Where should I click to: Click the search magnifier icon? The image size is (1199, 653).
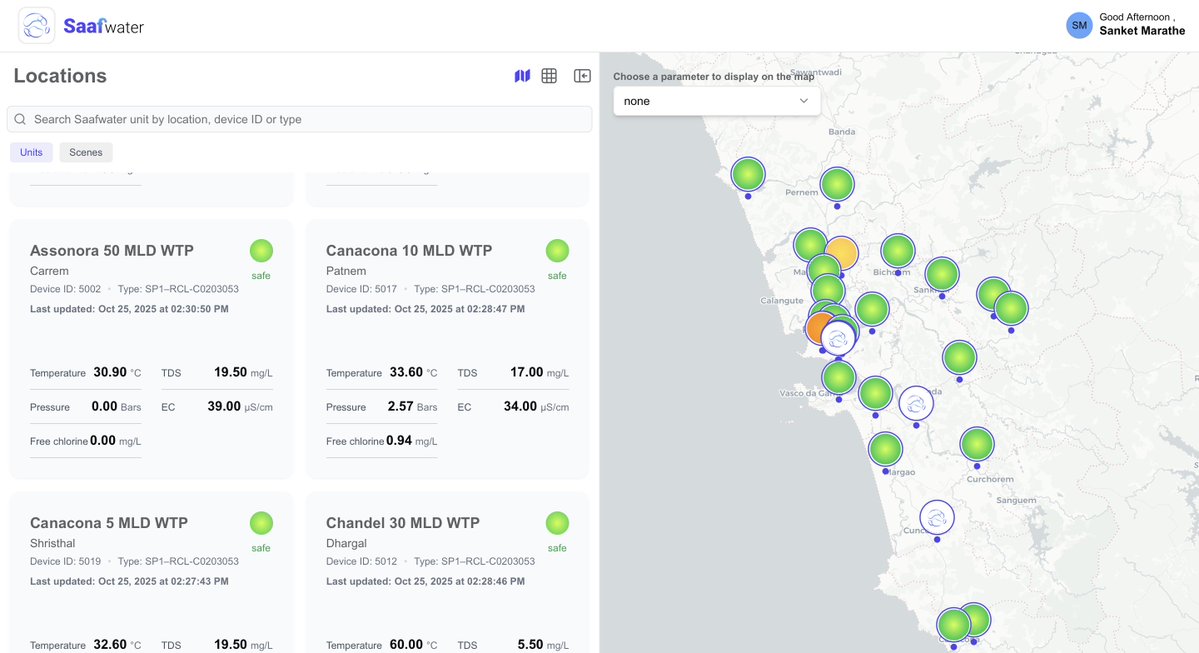[x=21, y=119]
